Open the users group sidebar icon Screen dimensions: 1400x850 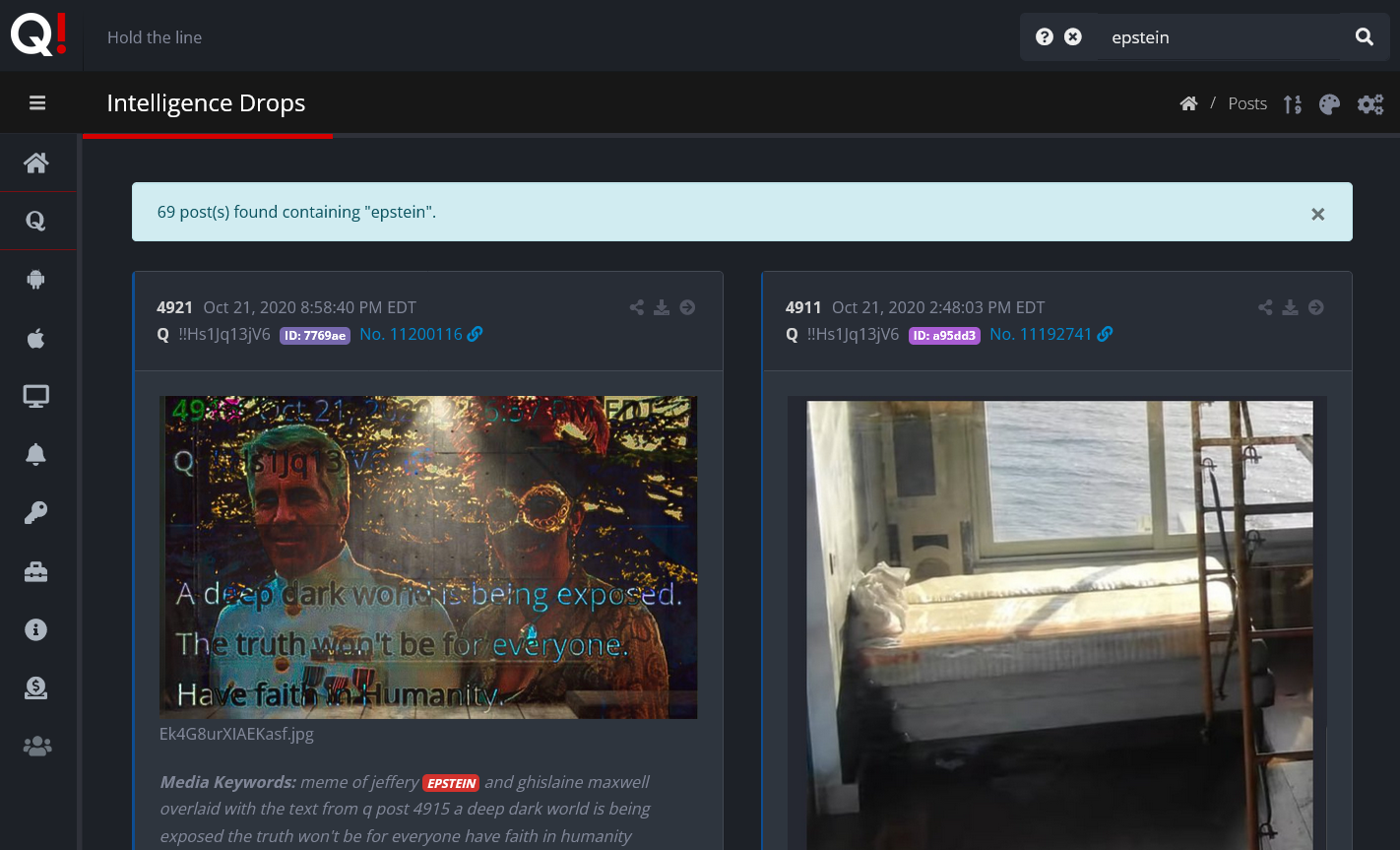tap(36, 747)
